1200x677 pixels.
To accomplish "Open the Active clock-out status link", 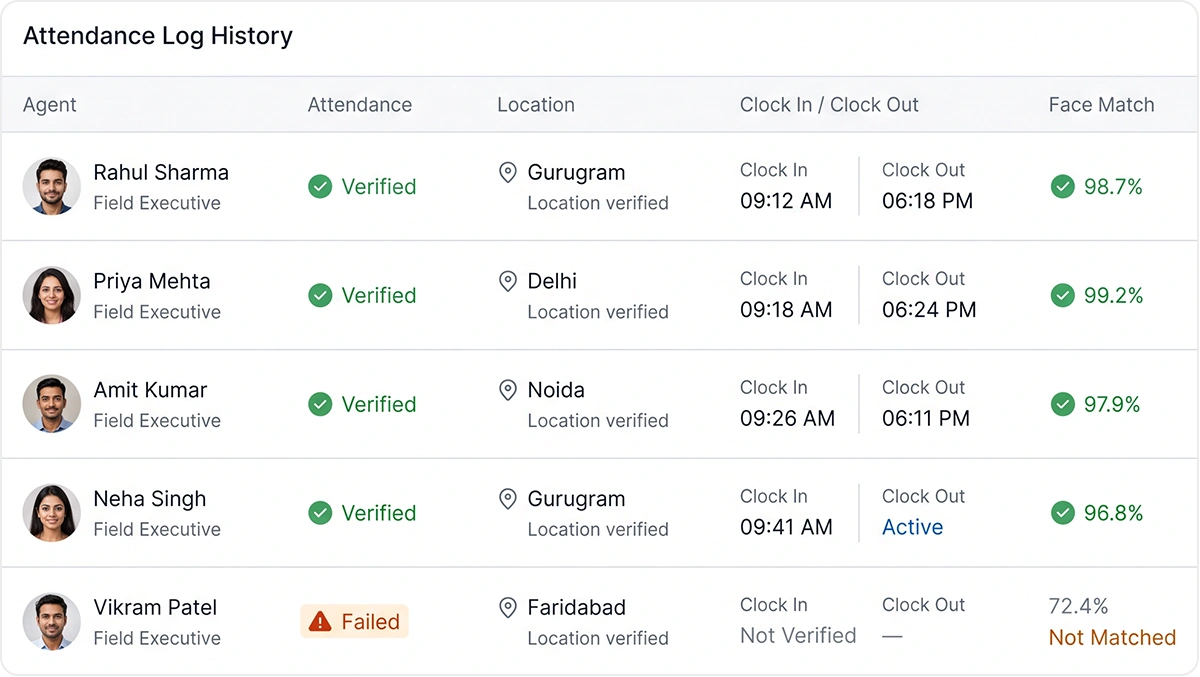I will [912, 527].
